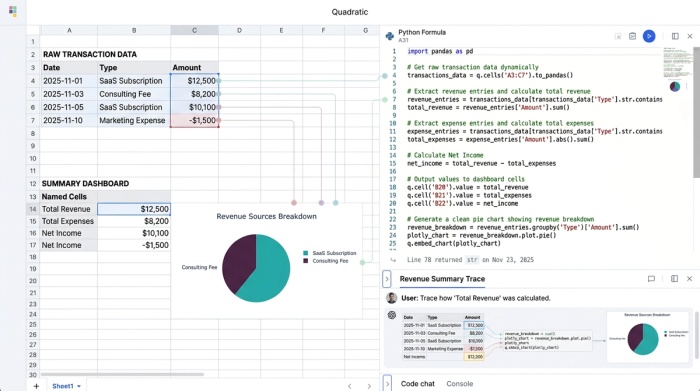This screenshot has width=700, height=391.
Task: Go to previous sheet with left arrow
Action: 350,386
